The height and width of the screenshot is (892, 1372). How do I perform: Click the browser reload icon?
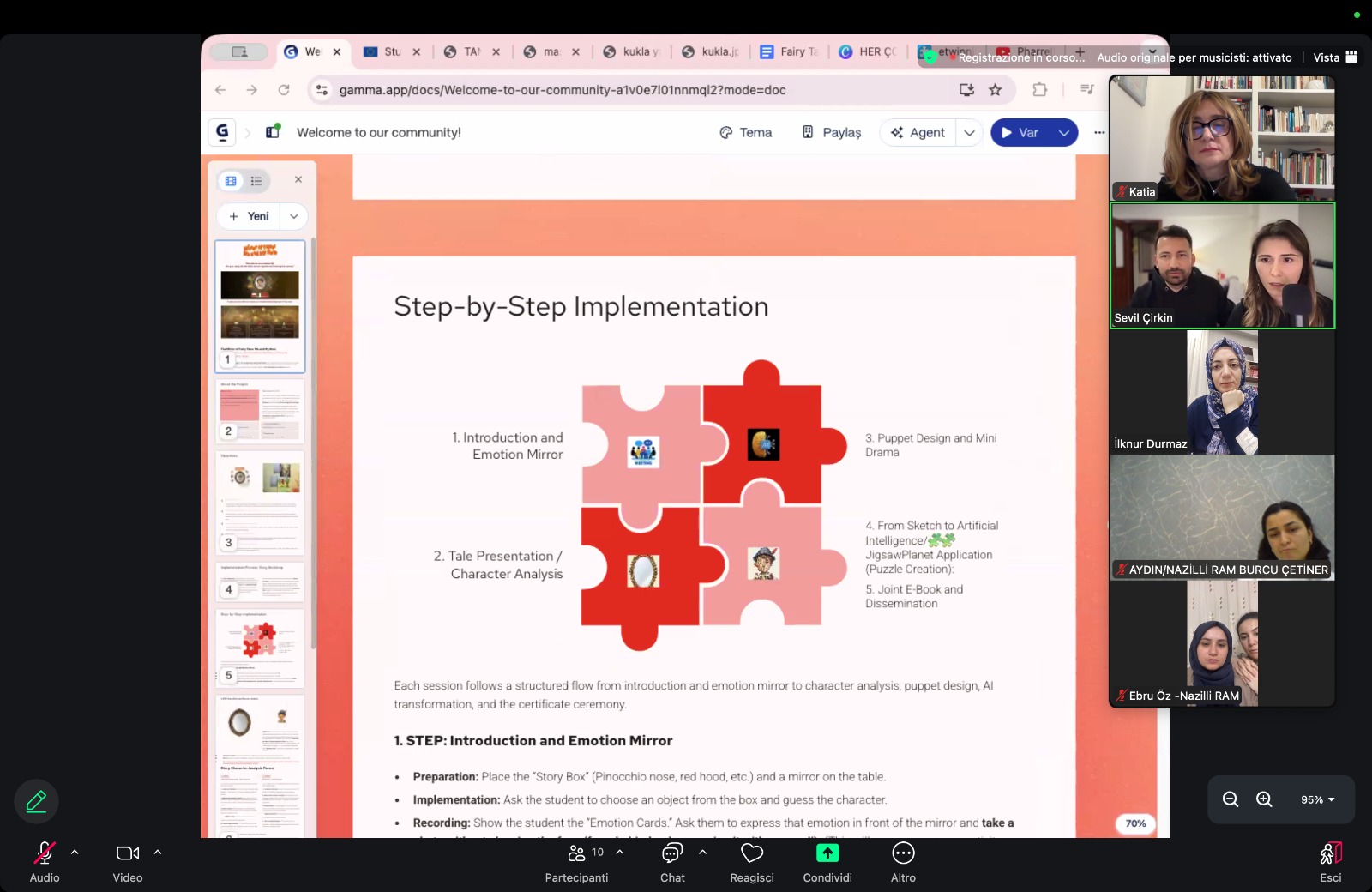click(x=284, y=89)
